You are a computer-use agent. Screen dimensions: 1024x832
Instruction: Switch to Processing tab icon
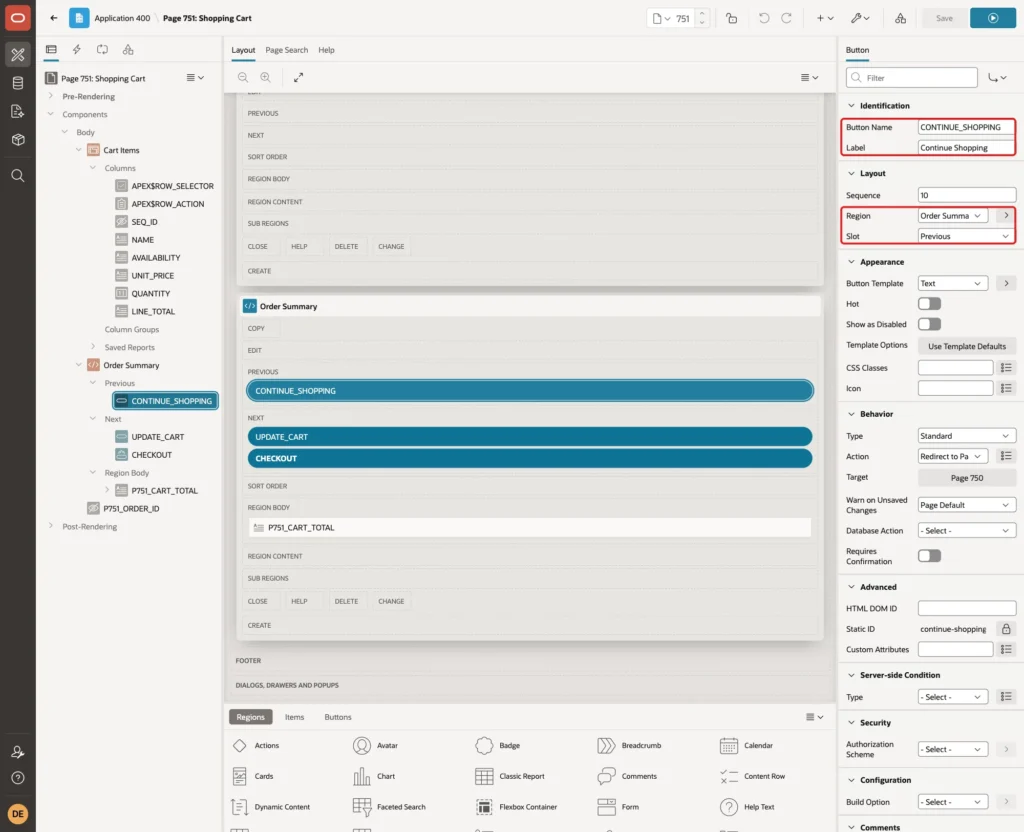(x=102, y=50)
